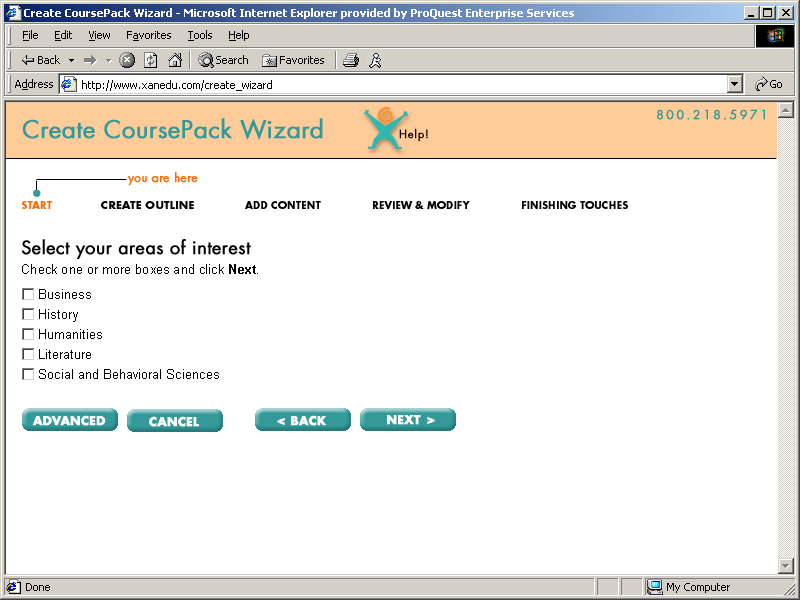Click the Help! mascot icon
Image resolution: width=800 pixels, height=600 pixels.
coord(383,131)
